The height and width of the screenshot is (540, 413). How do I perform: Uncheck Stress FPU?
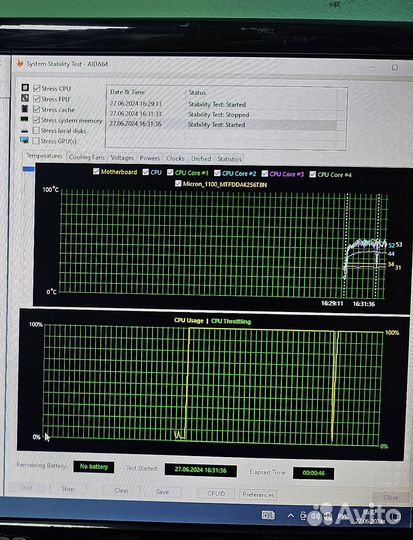pyautogui.click(x=37, y=99)
